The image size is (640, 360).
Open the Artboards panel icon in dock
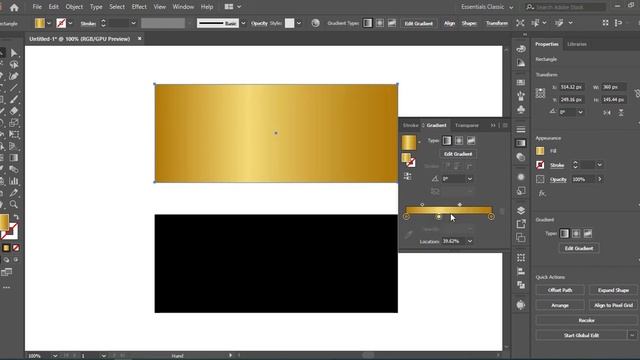click(x=521, y=238)
